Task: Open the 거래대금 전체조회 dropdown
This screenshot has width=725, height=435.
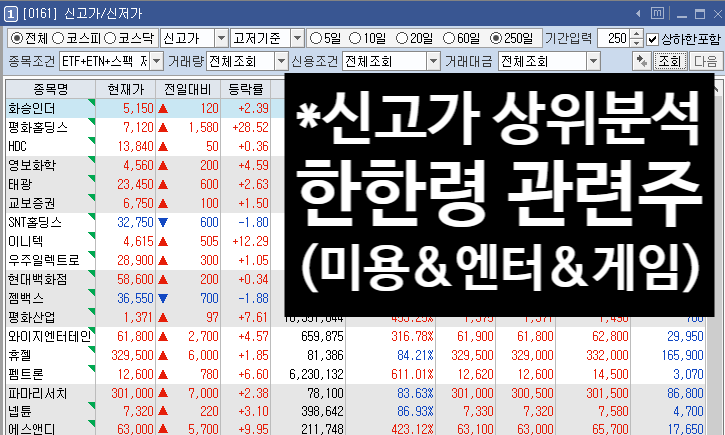Action: point(594,61)
